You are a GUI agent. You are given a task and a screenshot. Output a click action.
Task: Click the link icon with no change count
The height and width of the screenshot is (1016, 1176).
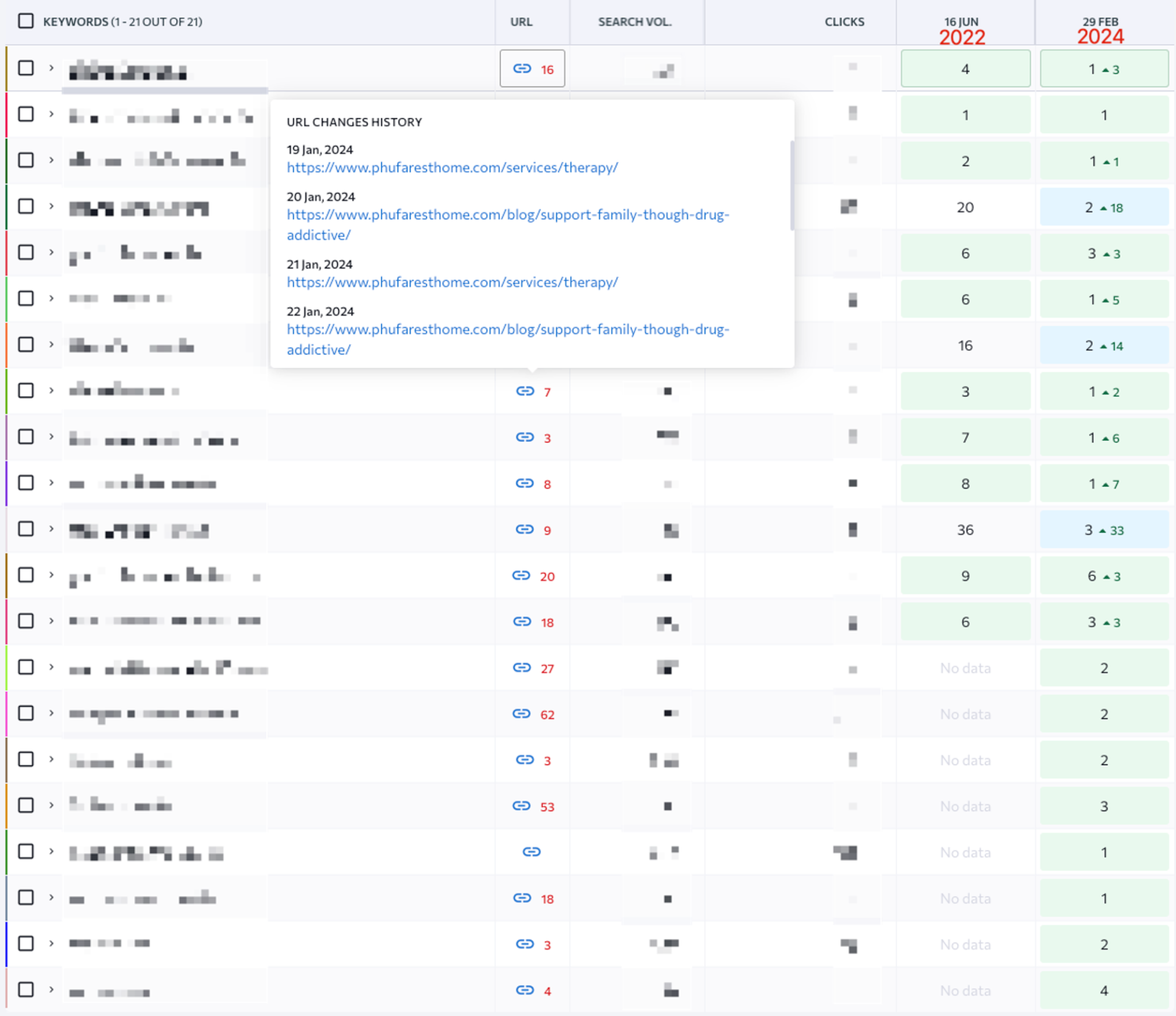pyautogui.click(x=532, y=852)
